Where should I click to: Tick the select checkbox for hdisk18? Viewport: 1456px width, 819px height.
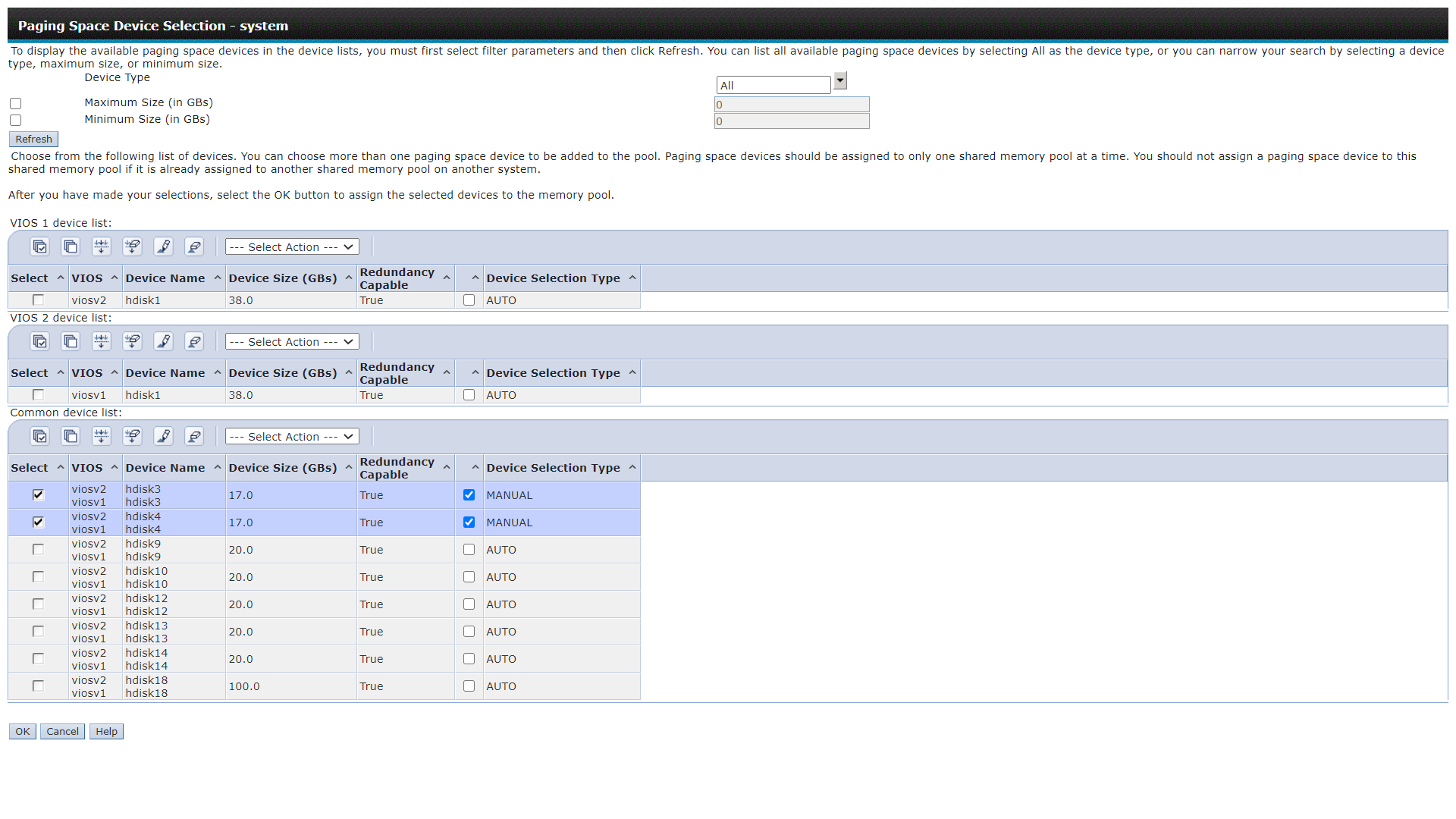pos(38,686)
